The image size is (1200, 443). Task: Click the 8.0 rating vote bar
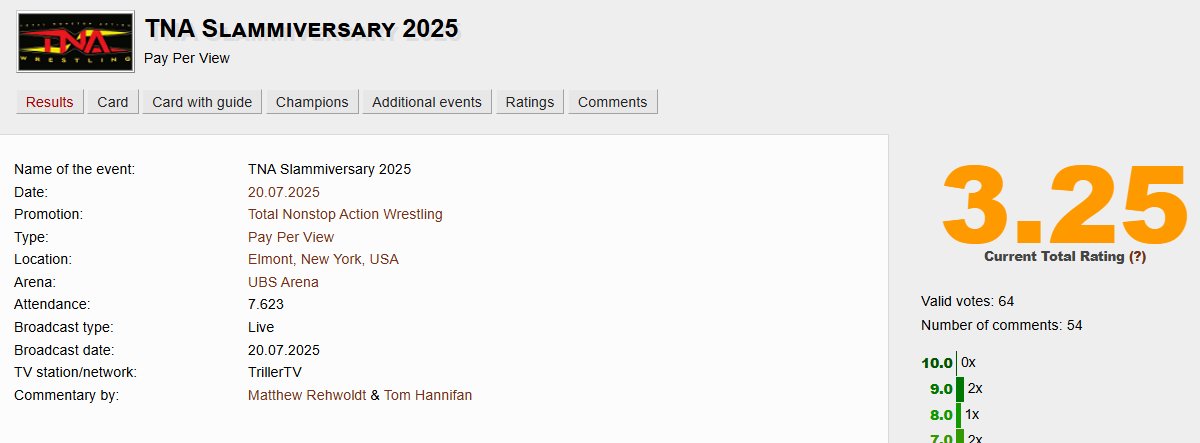(959, 413)
